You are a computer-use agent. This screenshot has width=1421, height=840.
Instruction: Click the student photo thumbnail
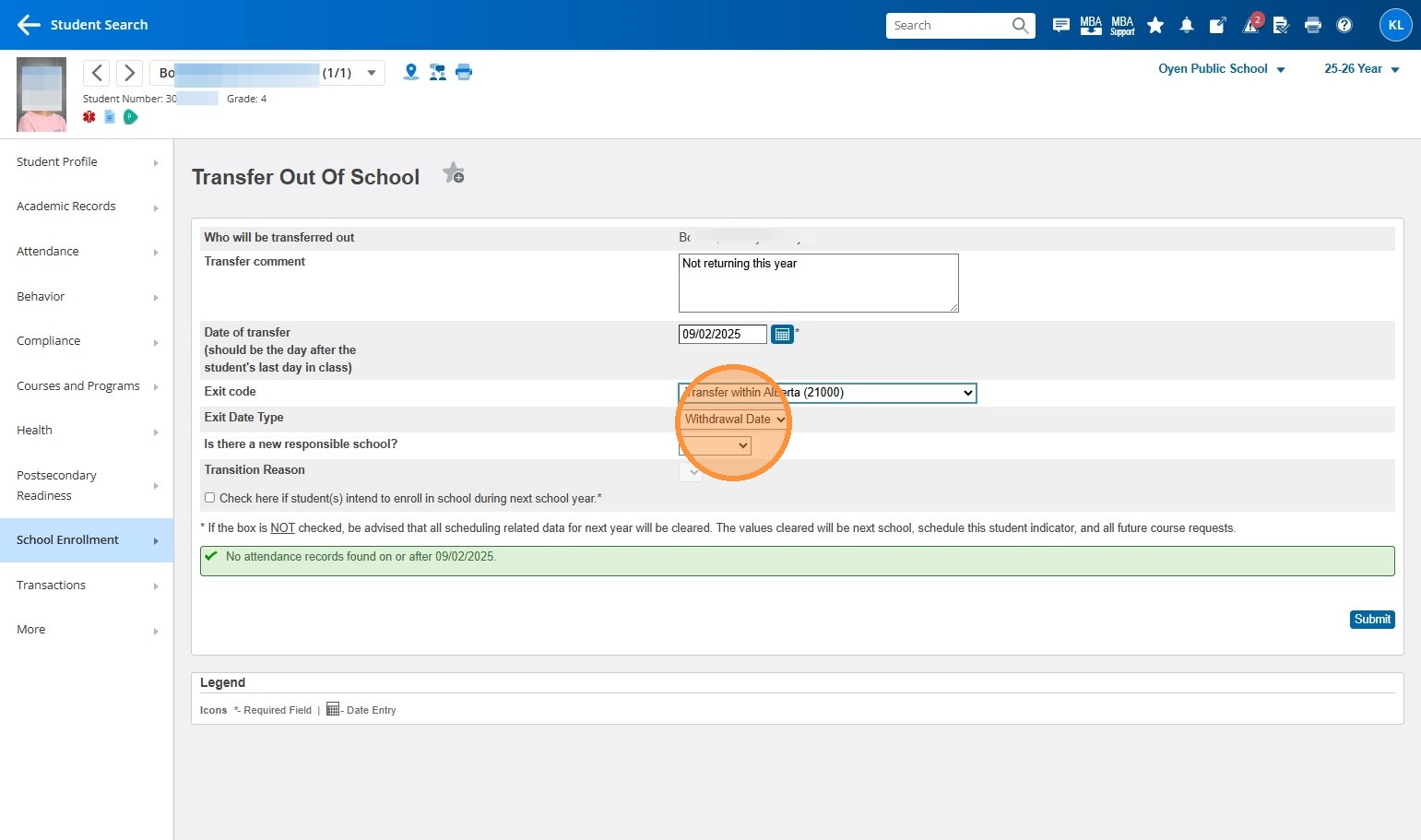tap(41, 94)
